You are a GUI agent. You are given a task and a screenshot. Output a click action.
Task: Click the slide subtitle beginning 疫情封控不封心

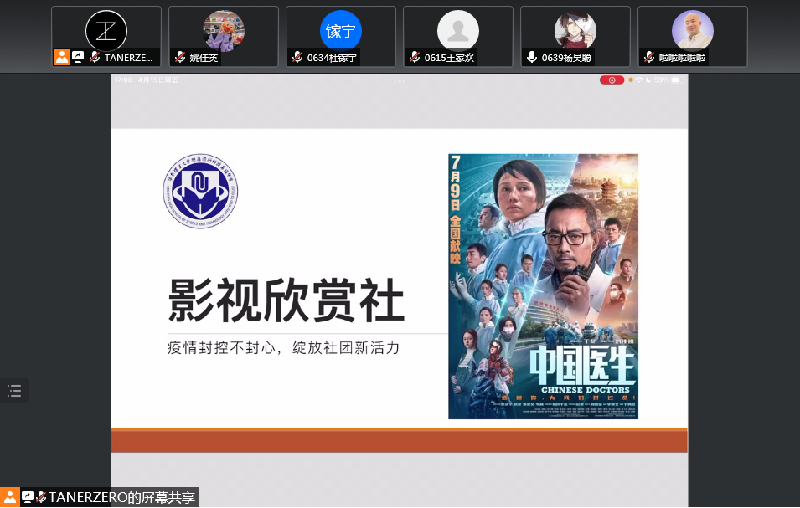[x=283, y=348]
